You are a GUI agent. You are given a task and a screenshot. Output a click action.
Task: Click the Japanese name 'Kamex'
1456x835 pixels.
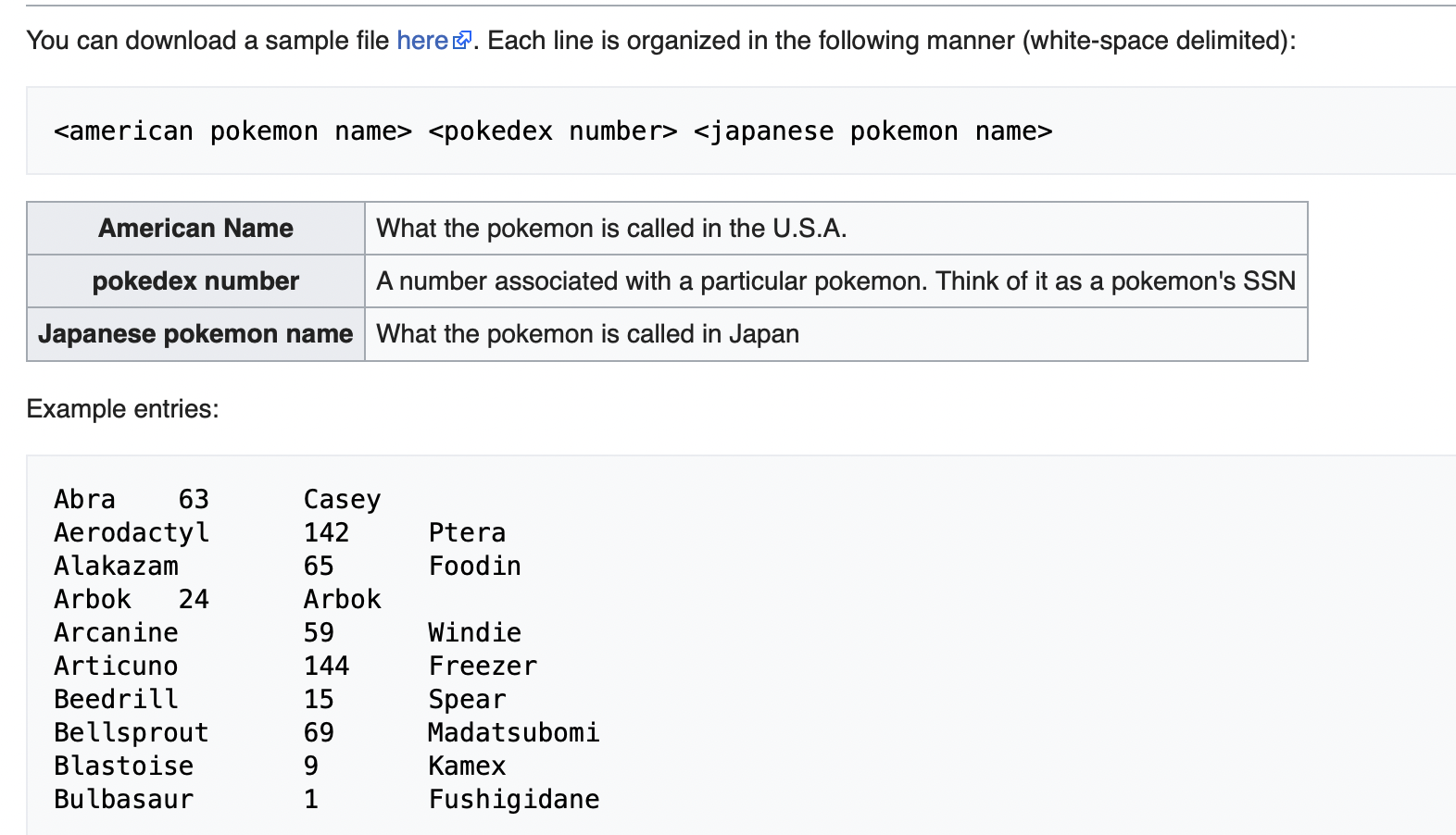tap(467, 766)
